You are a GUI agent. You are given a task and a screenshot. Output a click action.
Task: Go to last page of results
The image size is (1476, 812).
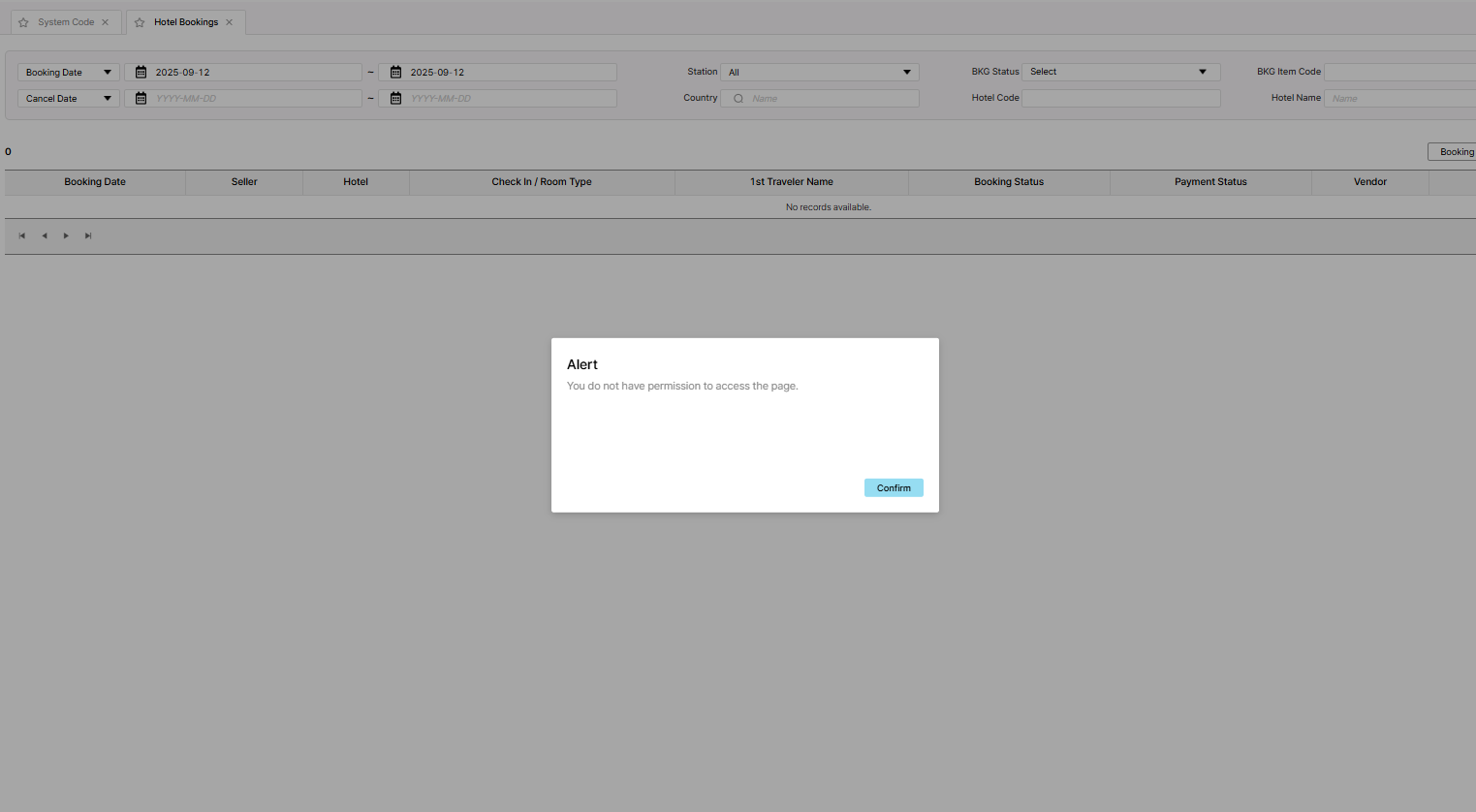88,236
